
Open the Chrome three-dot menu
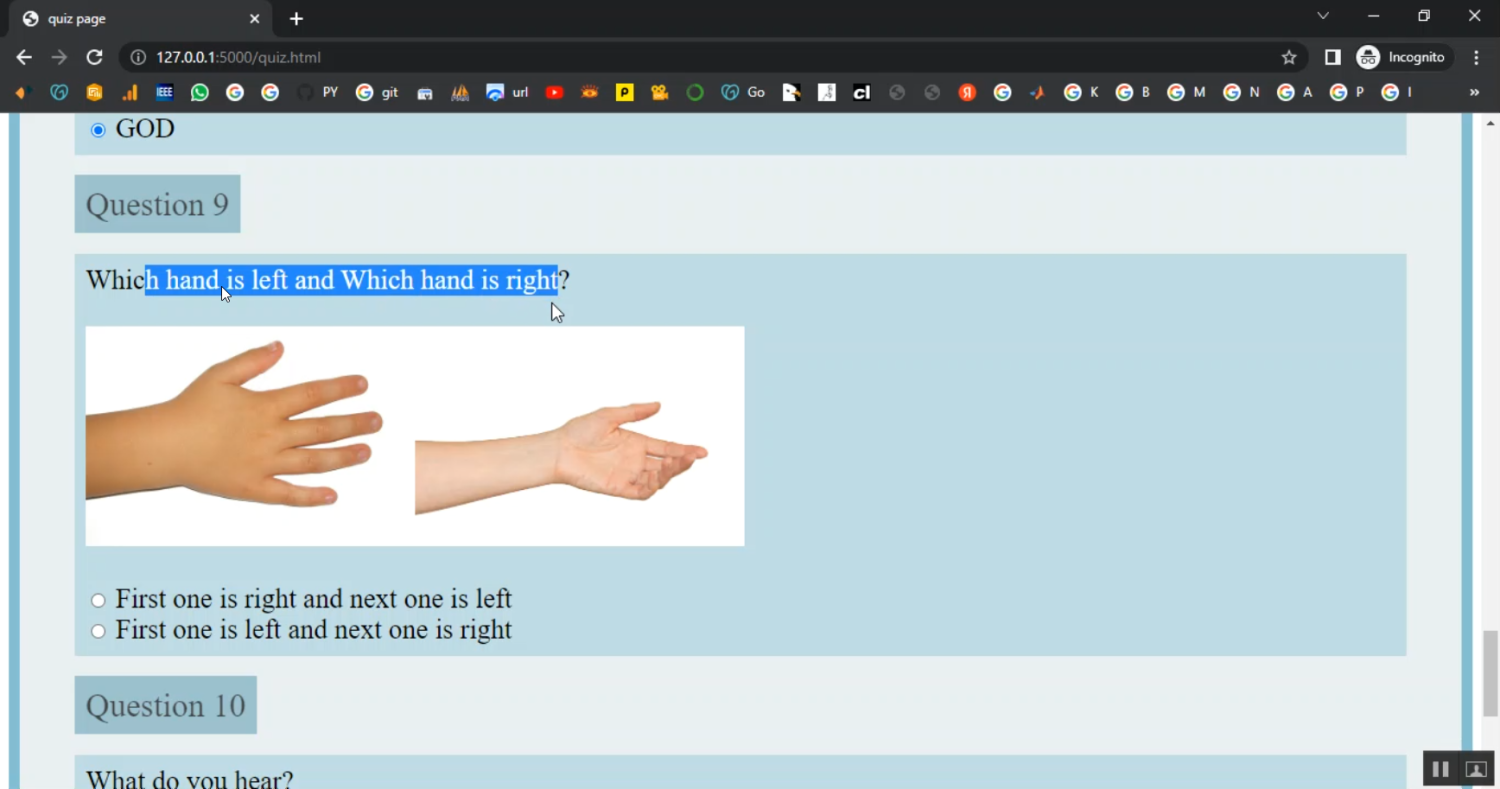[1476, 57]
